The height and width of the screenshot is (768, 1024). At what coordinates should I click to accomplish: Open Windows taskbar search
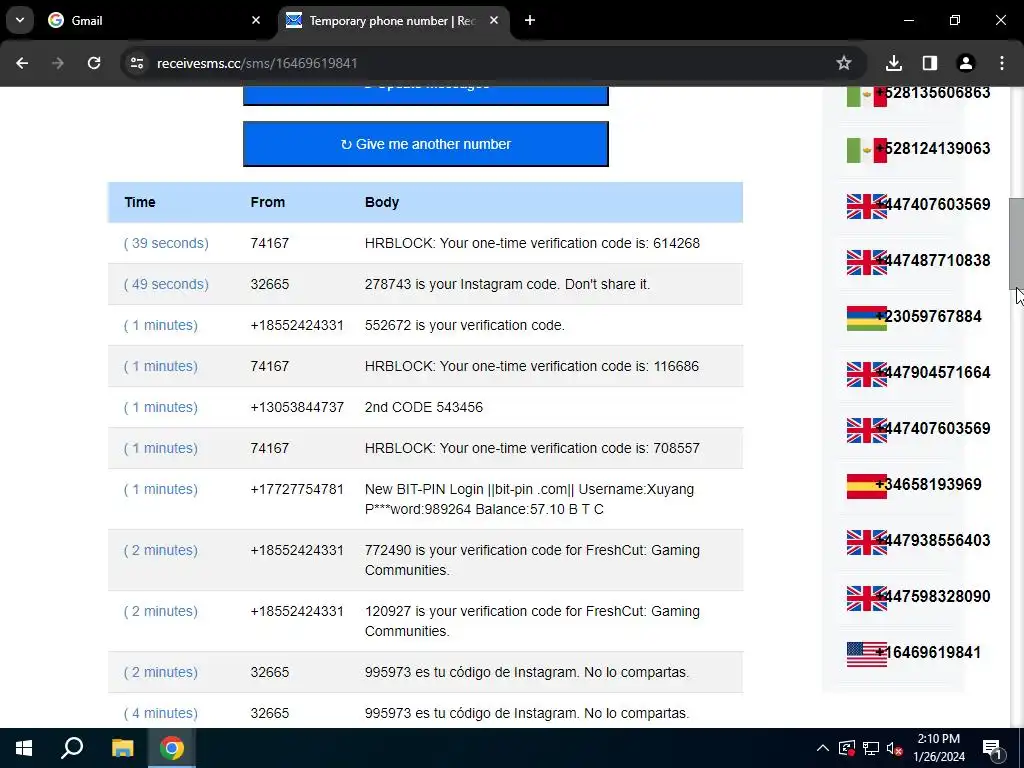pyautogui.click(x=72, y=748)
